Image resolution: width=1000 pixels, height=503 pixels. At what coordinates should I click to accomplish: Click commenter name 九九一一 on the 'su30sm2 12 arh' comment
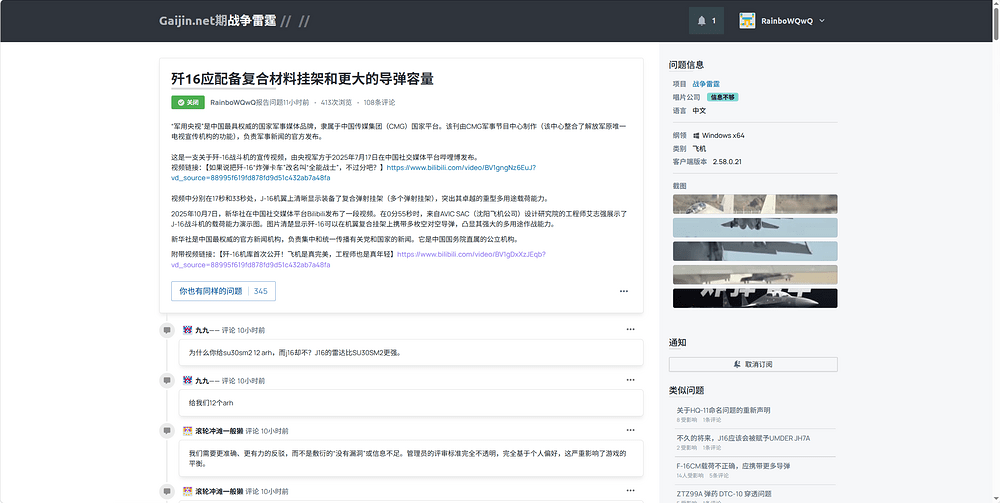point(207,330)
